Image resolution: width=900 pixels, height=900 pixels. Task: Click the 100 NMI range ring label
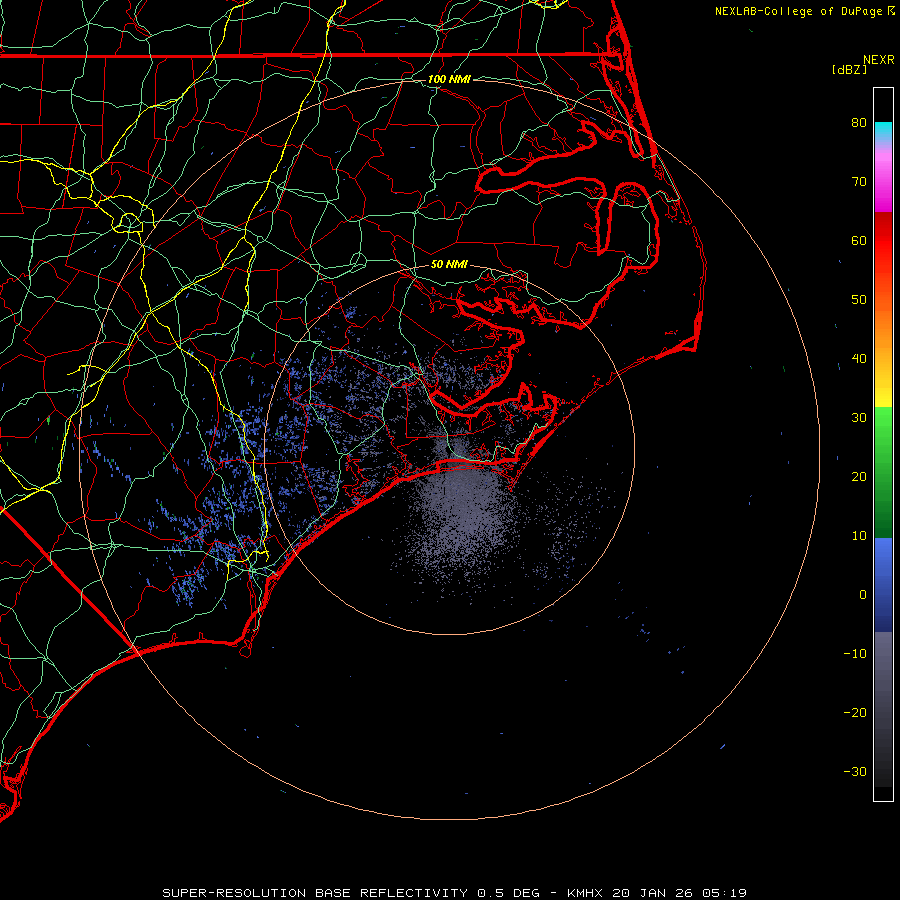click(x=449, y=79)
